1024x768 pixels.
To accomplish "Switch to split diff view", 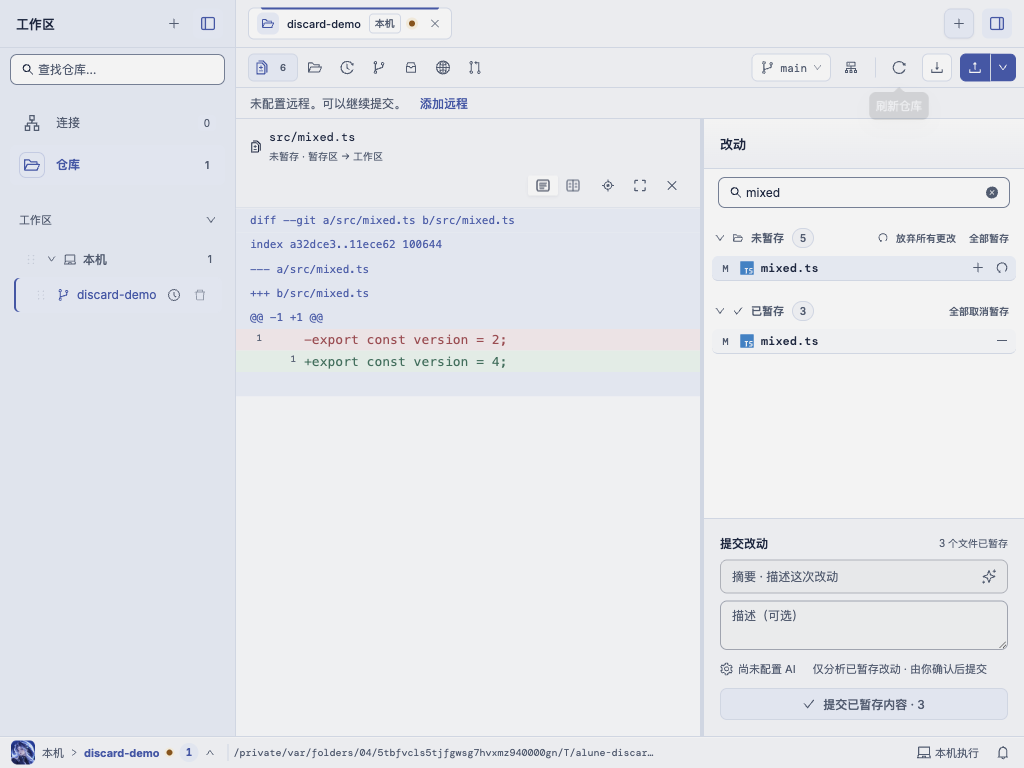I will [x=573, y=185].
